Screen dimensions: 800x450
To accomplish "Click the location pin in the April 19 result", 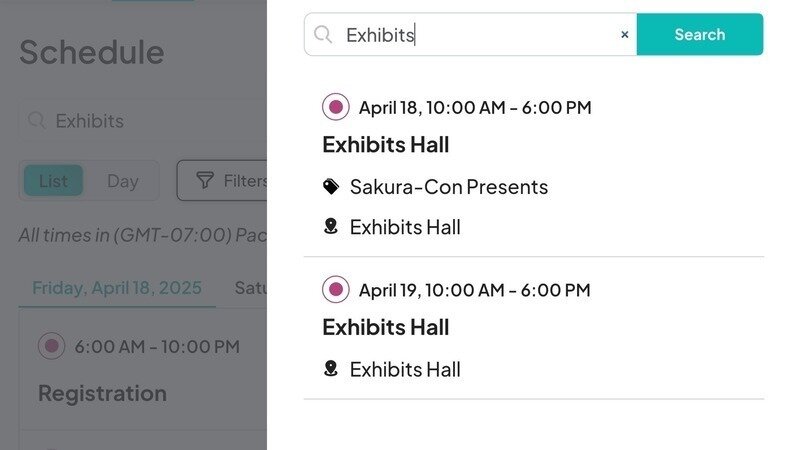I will (331, 369).
